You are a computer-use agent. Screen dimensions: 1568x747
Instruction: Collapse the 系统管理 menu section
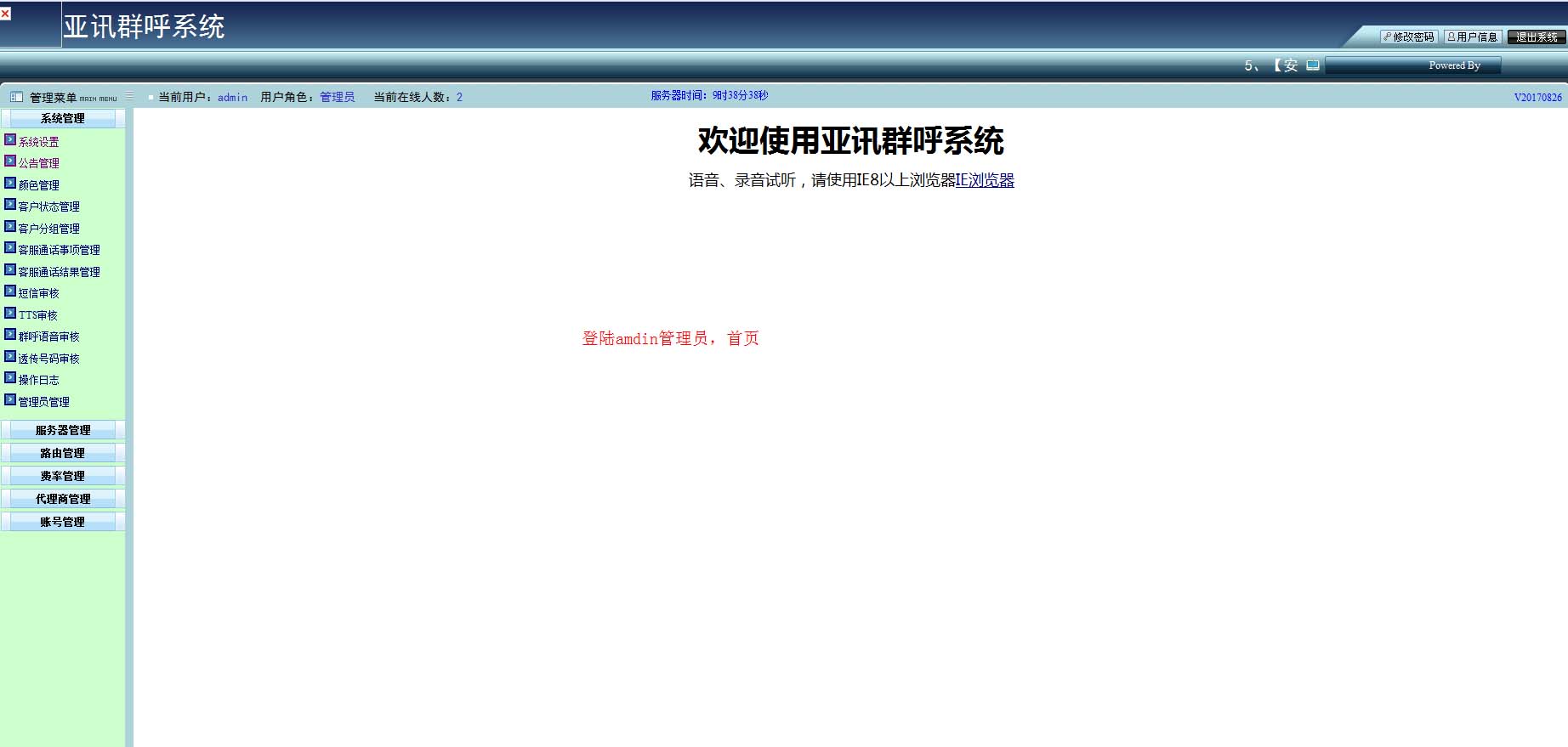coord(63,118)
